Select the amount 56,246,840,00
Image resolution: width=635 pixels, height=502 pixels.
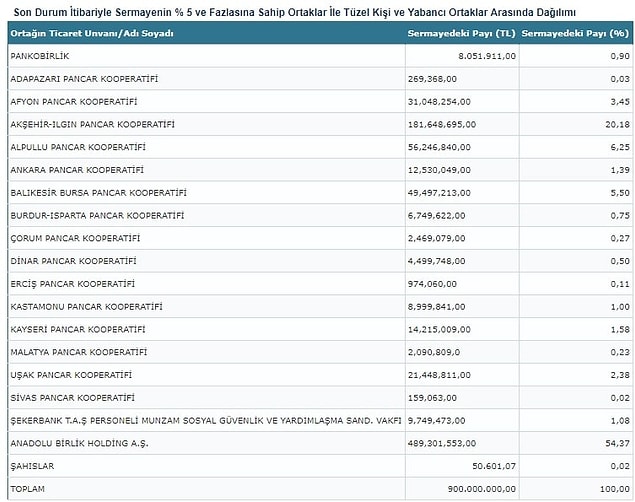pyautogui.click(x=439, y=147)
